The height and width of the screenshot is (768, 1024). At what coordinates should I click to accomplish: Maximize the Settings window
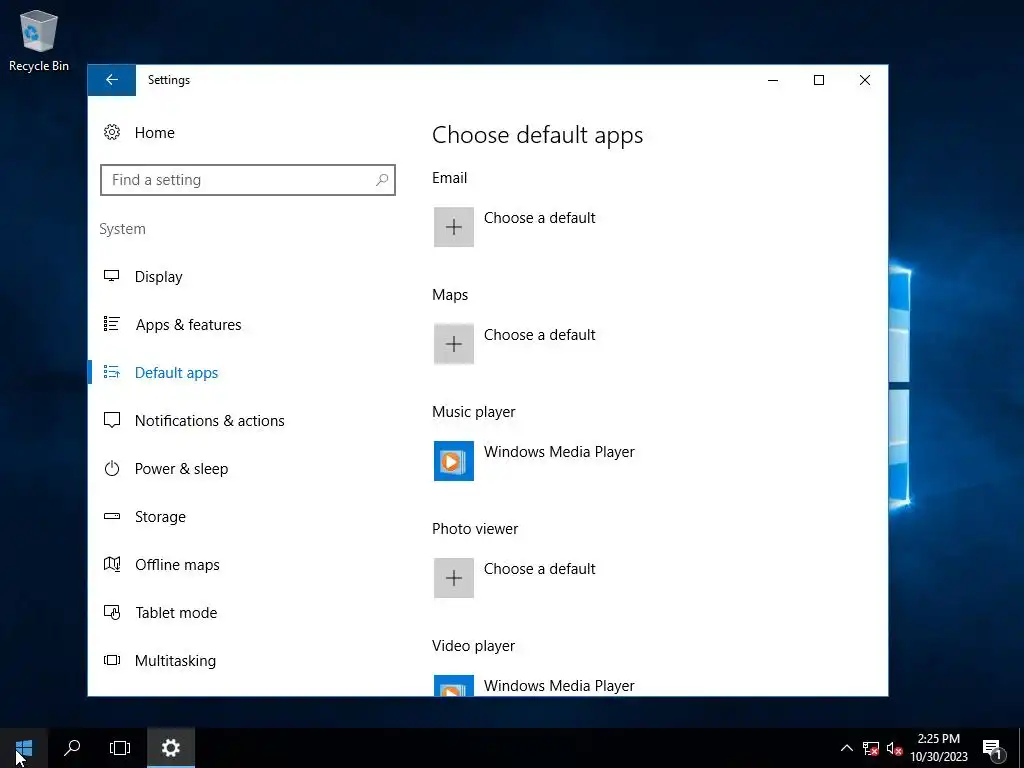click(819, 80)
